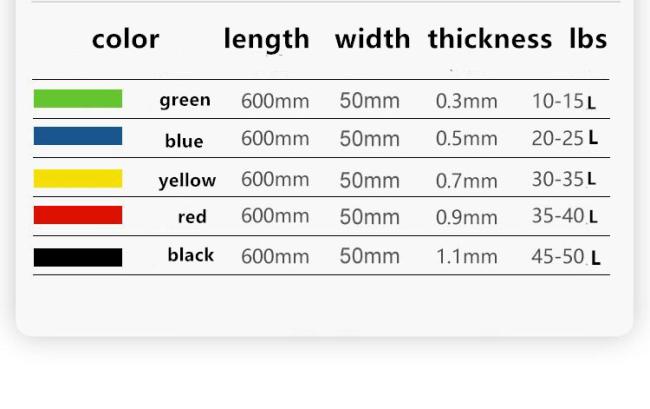
Task: Click the green color swatch
Action: tap(78, 99)
